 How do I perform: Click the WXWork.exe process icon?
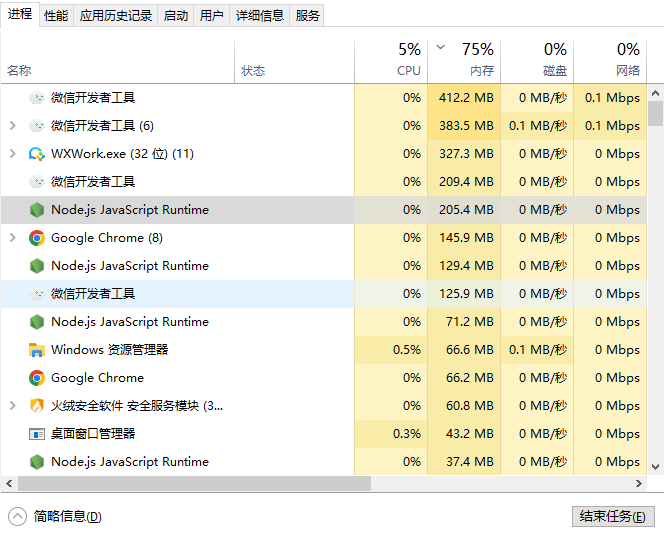[37, 154]
